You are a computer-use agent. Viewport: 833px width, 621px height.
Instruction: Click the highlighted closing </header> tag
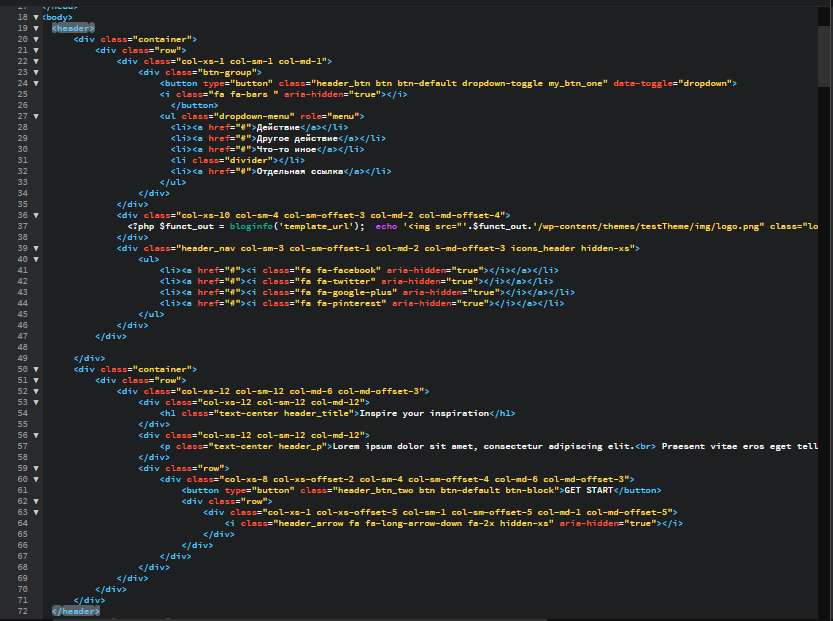coord(76,611)
